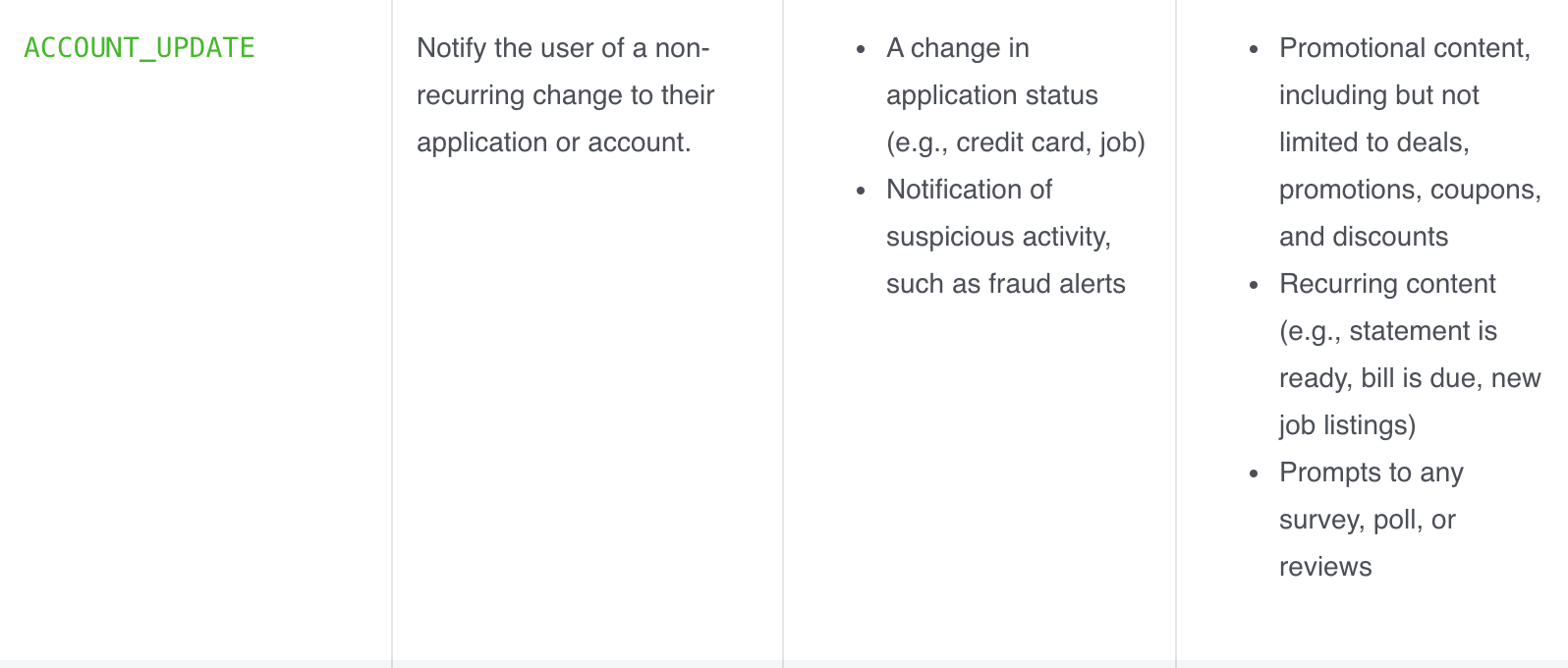Click the 'Recurring content' bullet item
This screenshot has height=668, width=1568.
click(1387, 284)
